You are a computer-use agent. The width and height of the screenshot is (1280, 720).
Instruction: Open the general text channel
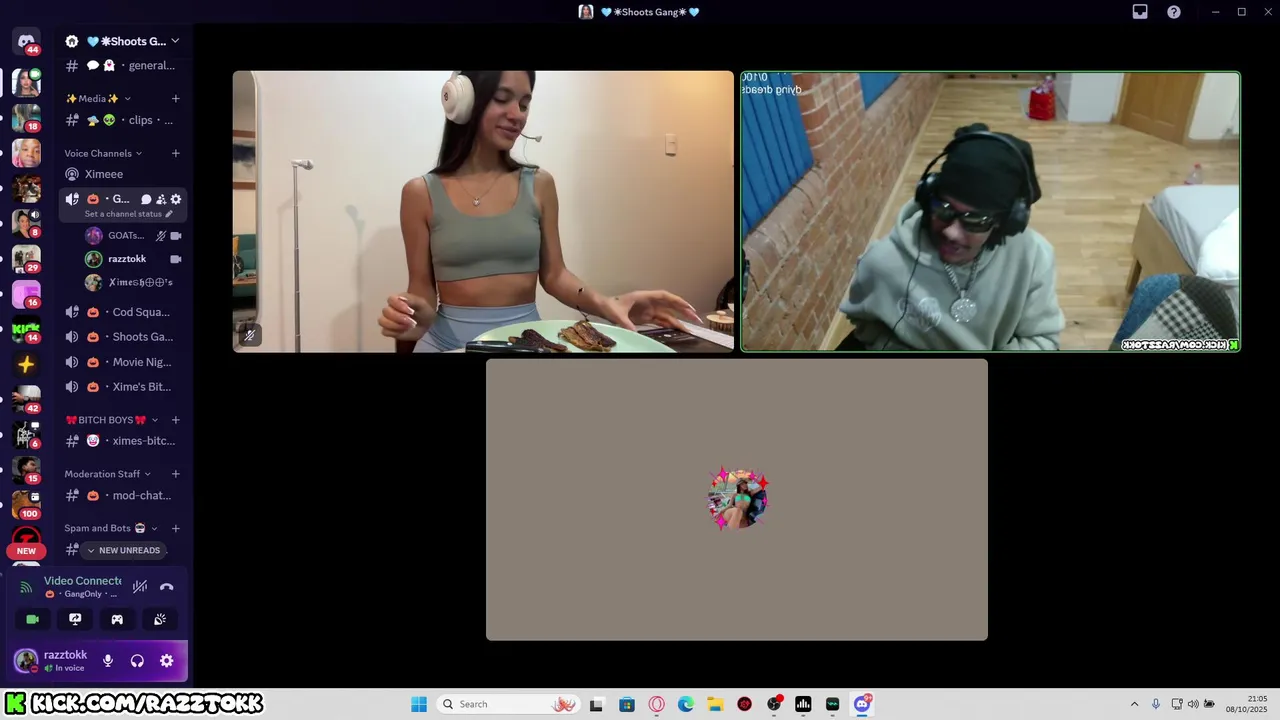[123, 66]
